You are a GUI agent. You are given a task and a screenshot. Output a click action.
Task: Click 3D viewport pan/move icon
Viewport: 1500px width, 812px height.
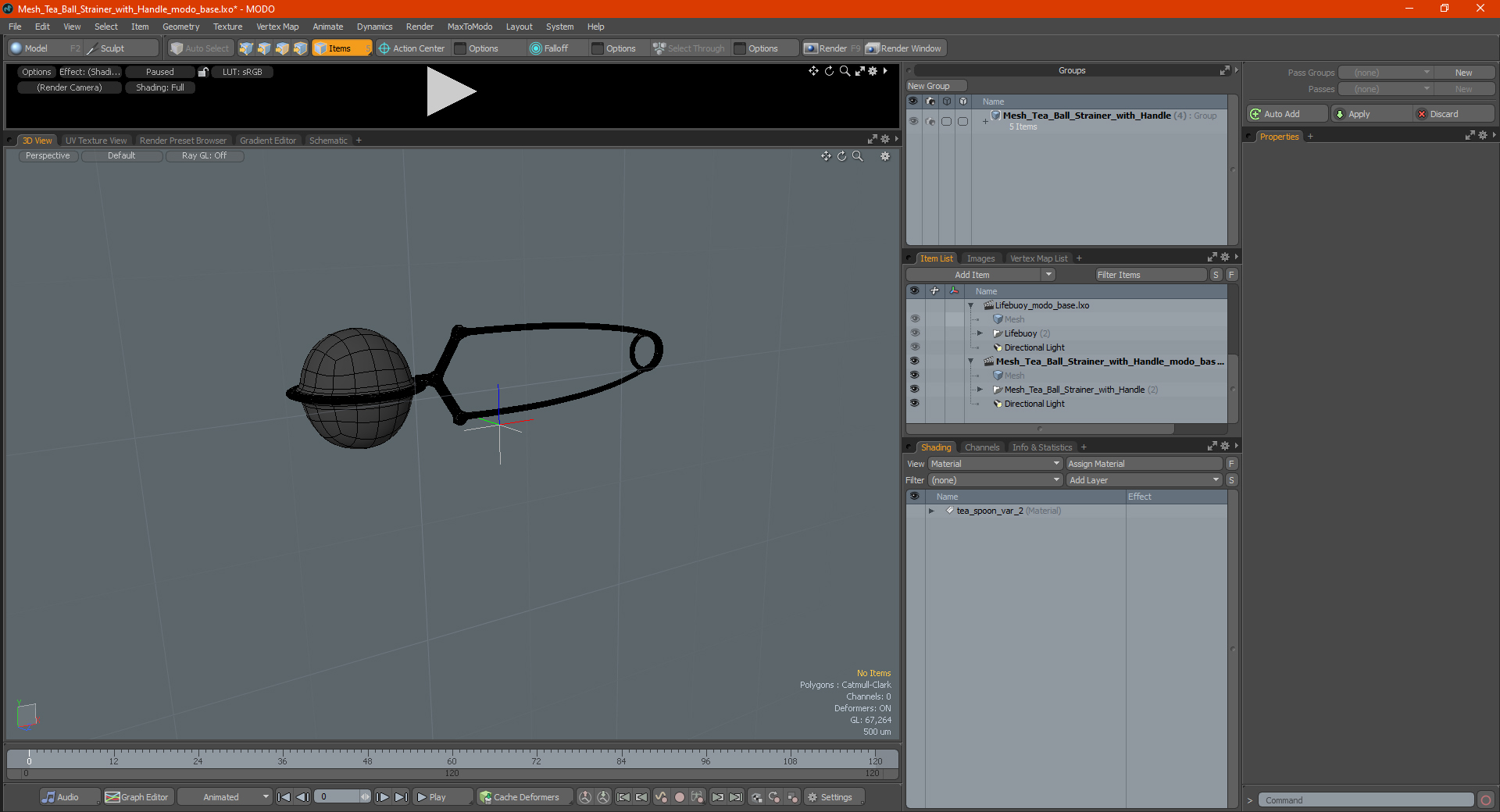coord(826,156)
